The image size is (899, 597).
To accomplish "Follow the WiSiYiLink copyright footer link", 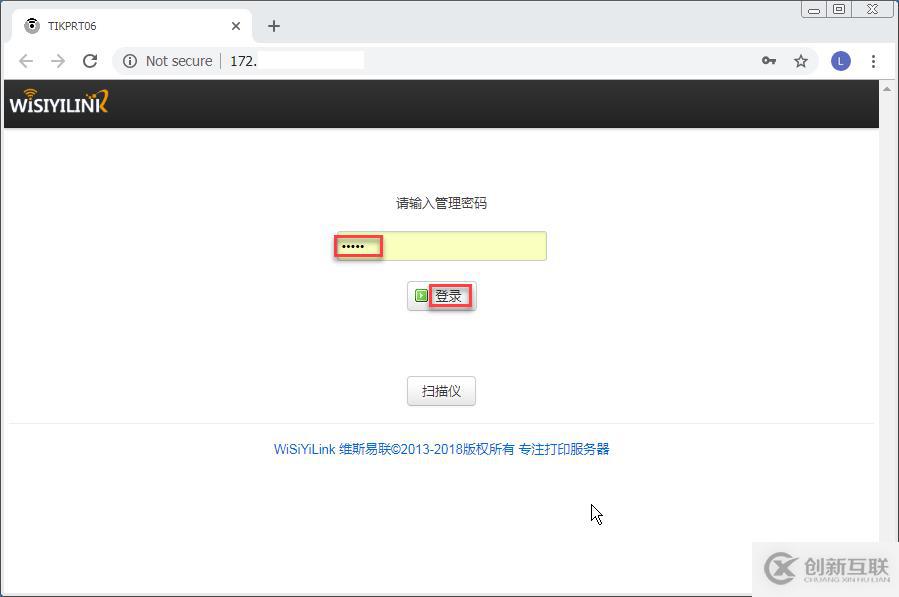I will coord(441,449).
